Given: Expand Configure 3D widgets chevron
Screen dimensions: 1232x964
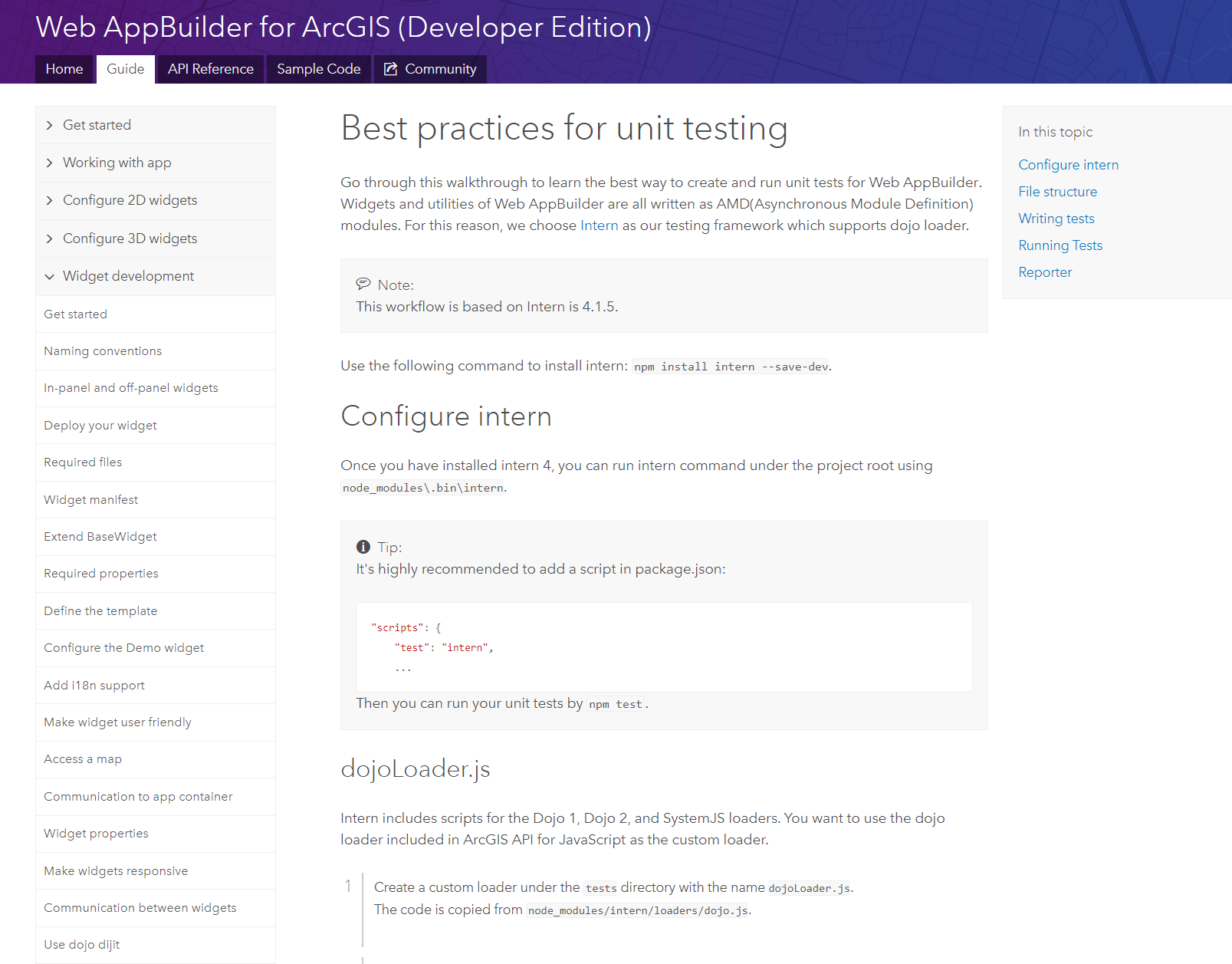Looking at the screenshot, I should tap(50, 239).
